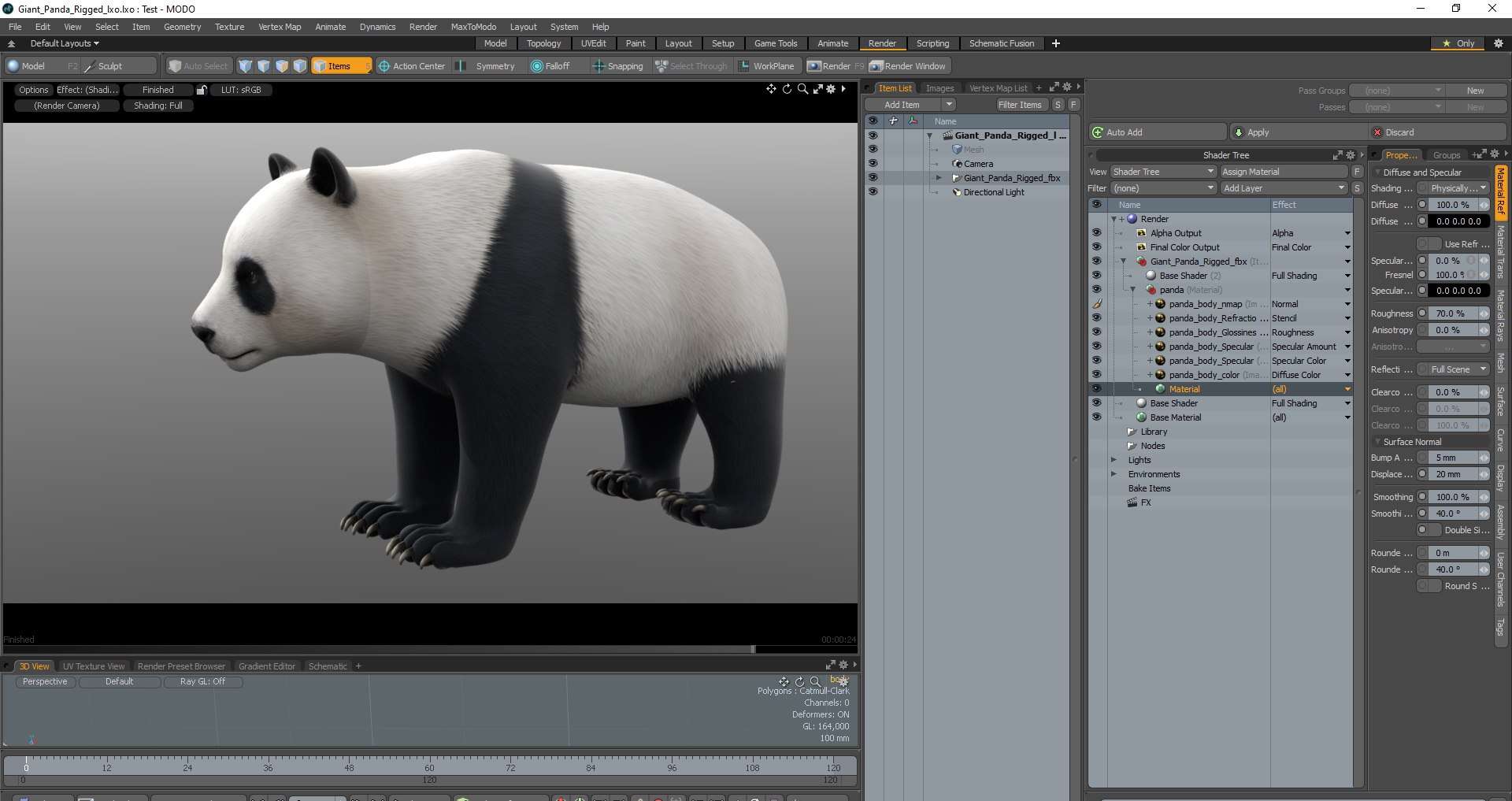The image size is (1512, 801).
Task: Open the Images tab in item panel
Action: pyautogui.click(x=939, y=88)
